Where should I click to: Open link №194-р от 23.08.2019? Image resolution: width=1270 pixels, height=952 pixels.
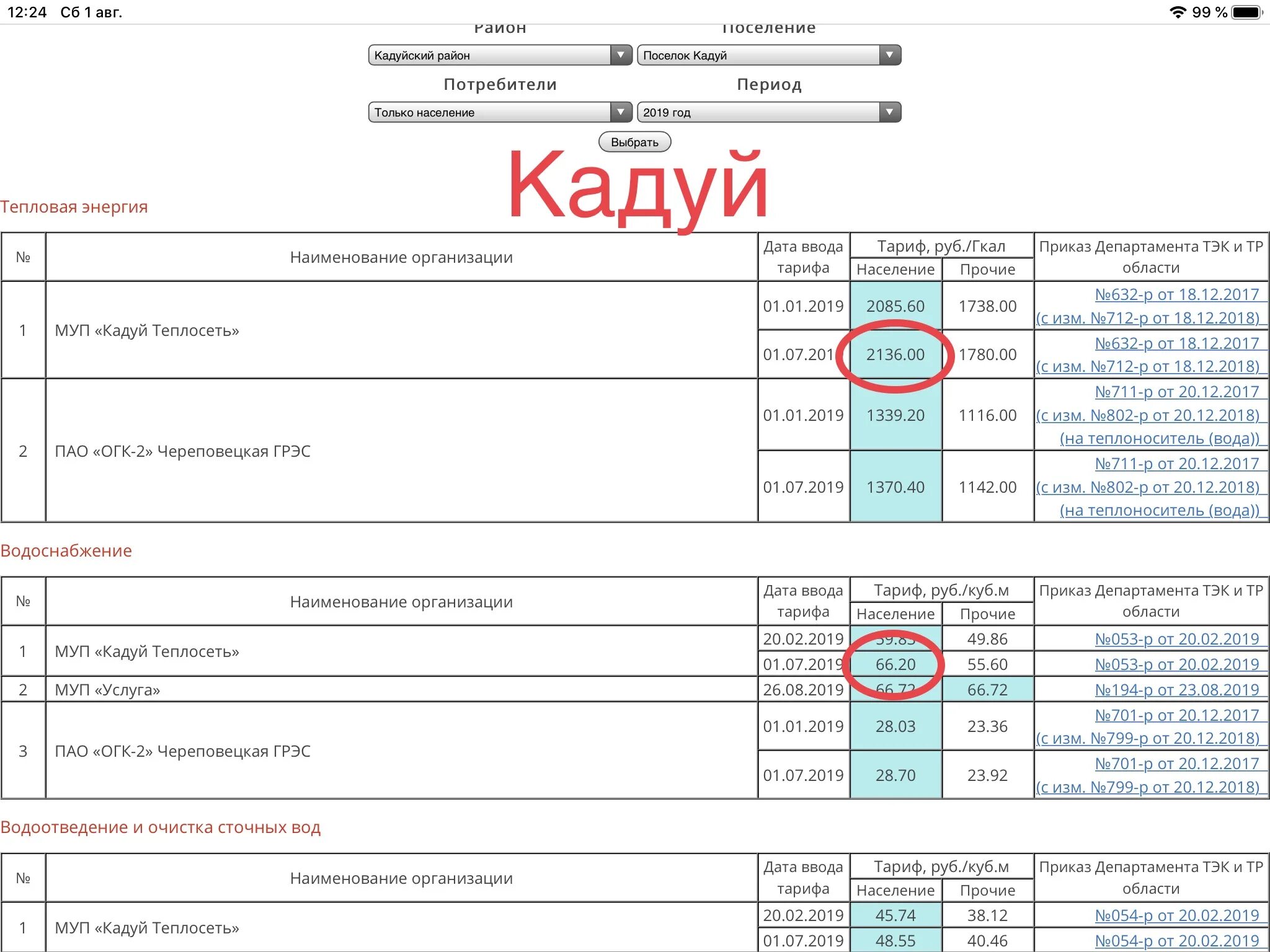click(x=1176, y=690)
